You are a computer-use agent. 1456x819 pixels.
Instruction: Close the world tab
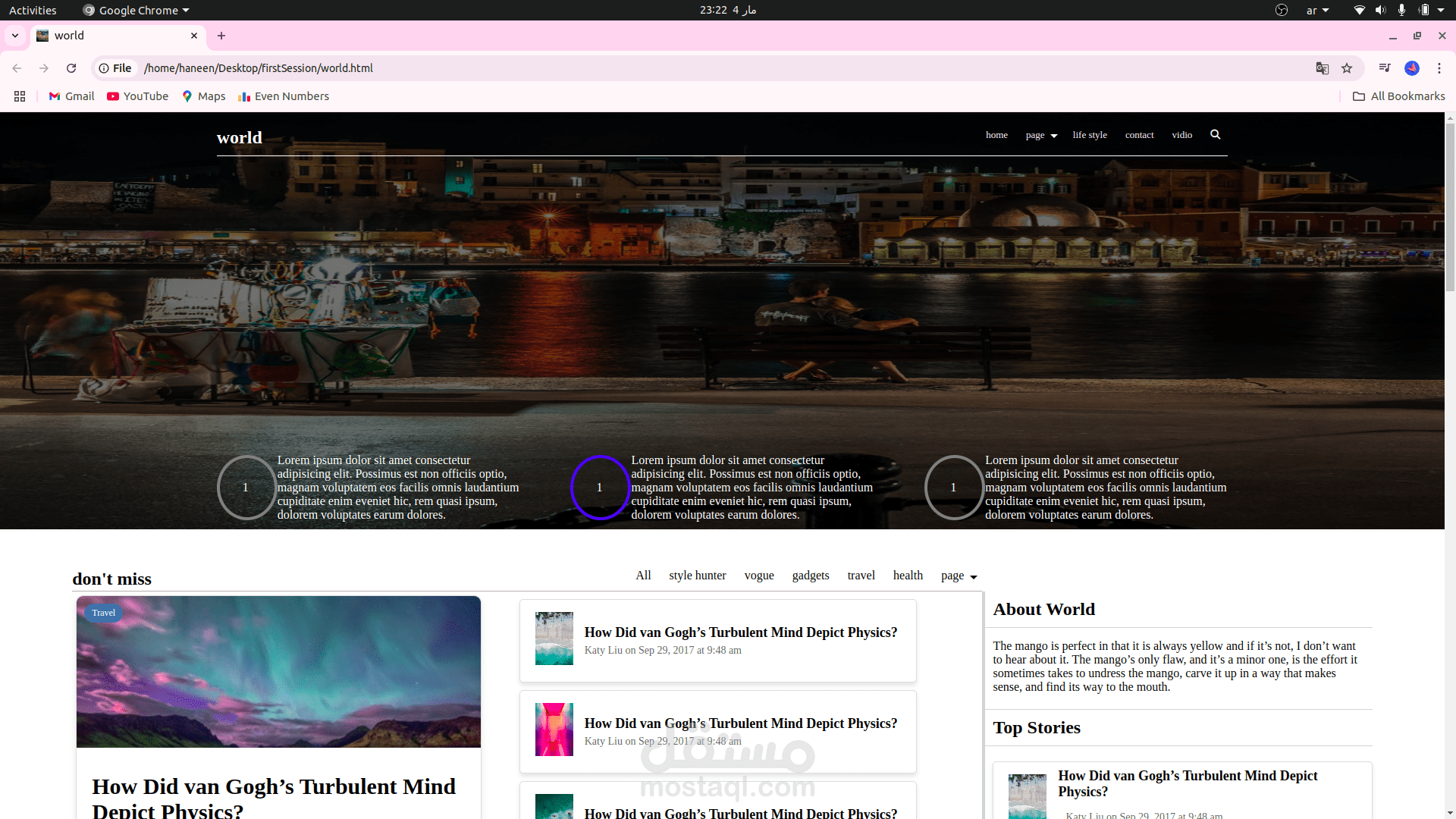click(x=194, y=36)
